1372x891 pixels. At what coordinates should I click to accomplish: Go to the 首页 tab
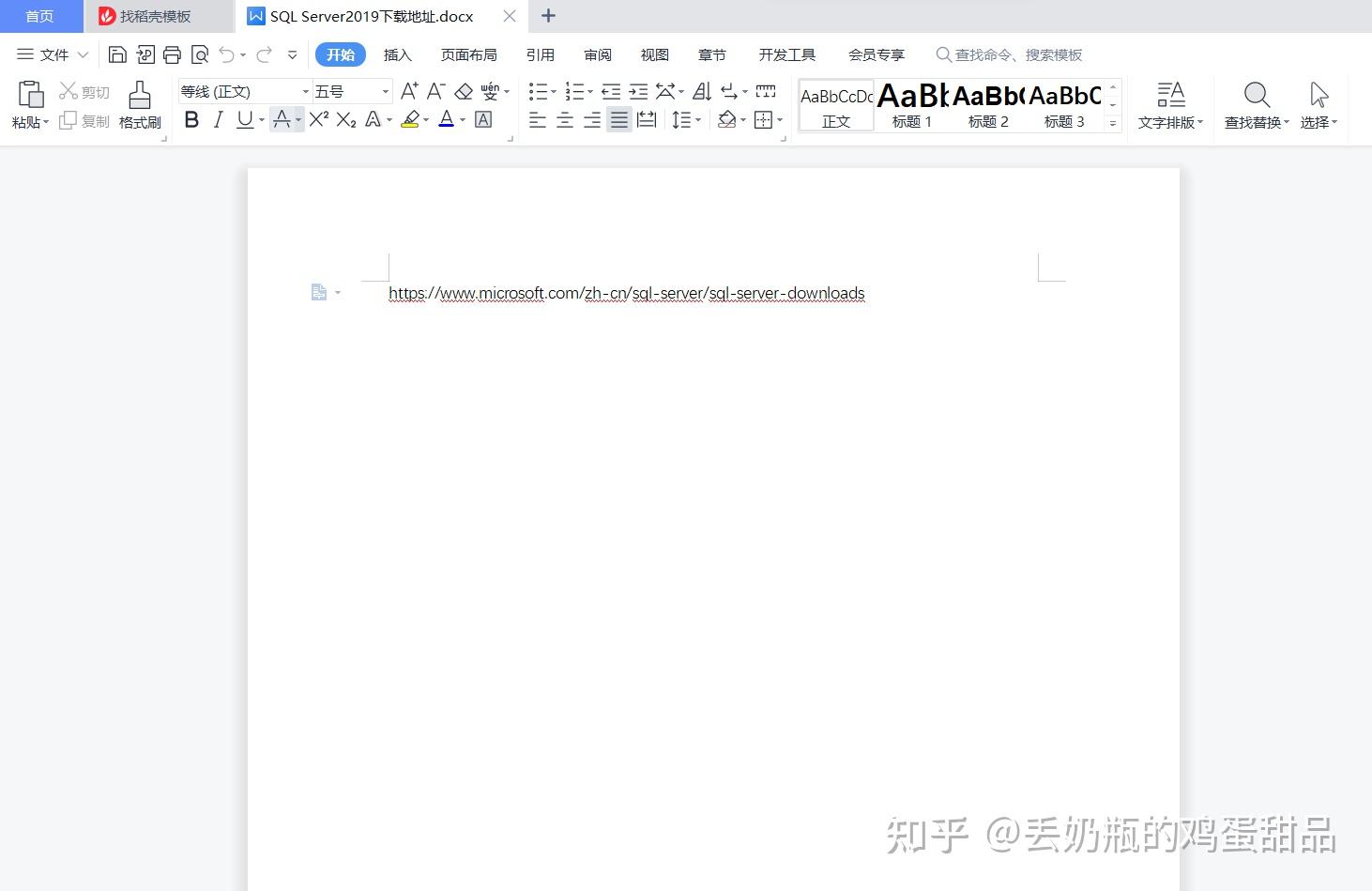tap(39, 16)
